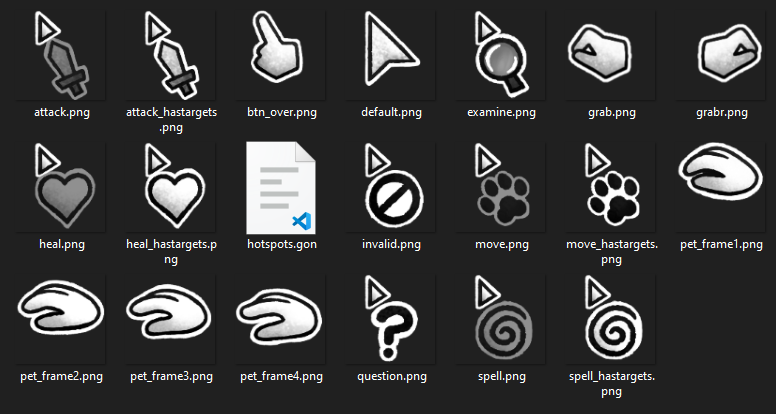
Task: Click the label "attack_hastargets.png"
Action: coord(172,120)
